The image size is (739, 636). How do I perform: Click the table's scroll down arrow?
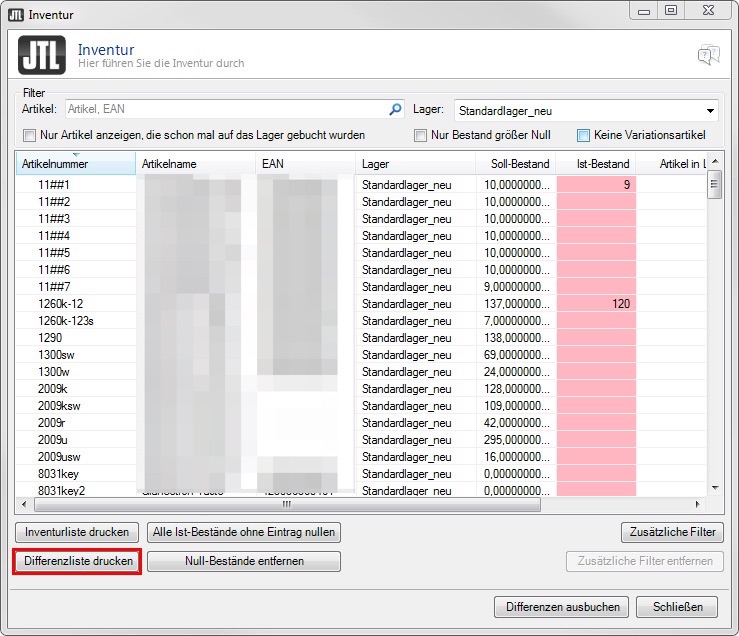pyautogui.click(x=715, y=488)
